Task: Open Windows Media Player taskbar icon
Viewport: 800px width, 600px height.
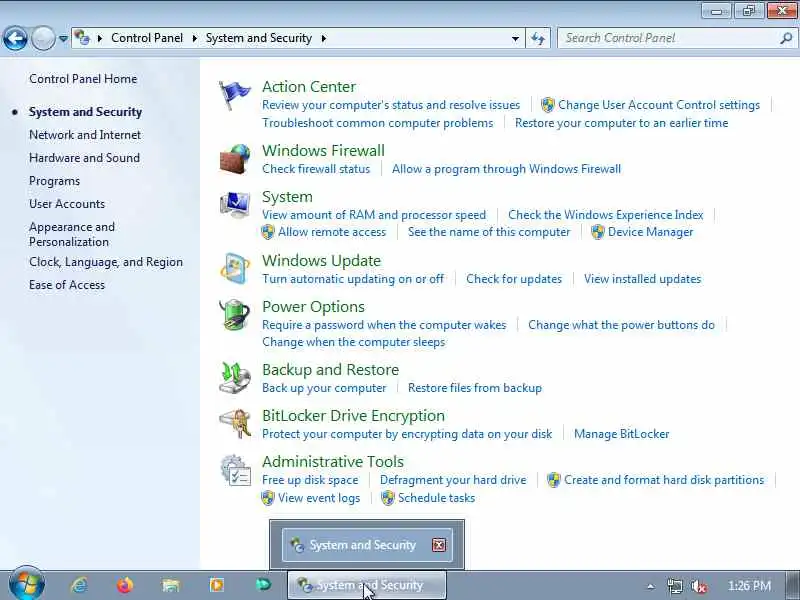Action: [x=217, y=585]
